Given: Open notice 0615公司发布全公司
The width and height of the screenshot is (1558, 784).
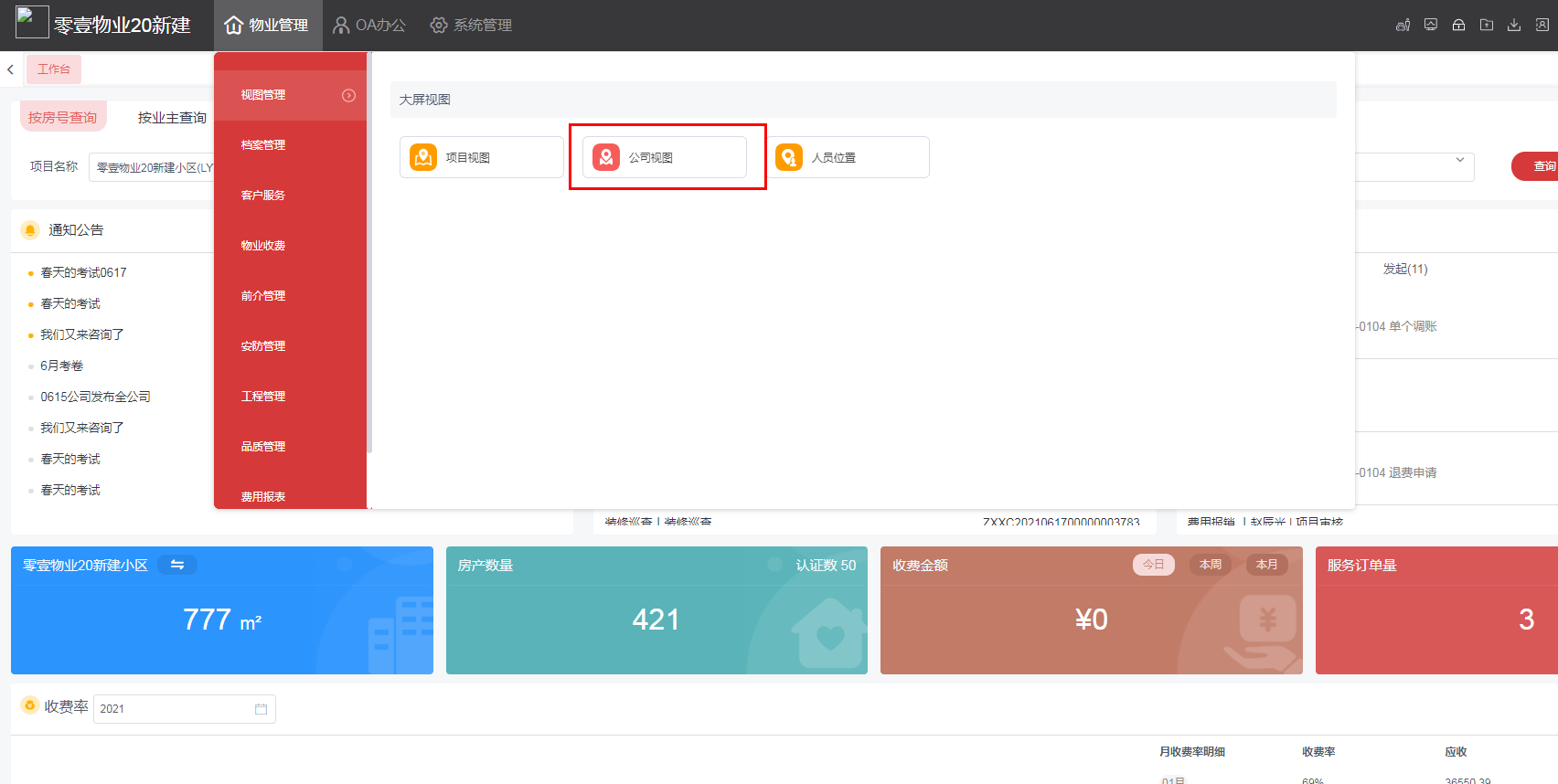Looking at the screenshot, I should (95, 397).
